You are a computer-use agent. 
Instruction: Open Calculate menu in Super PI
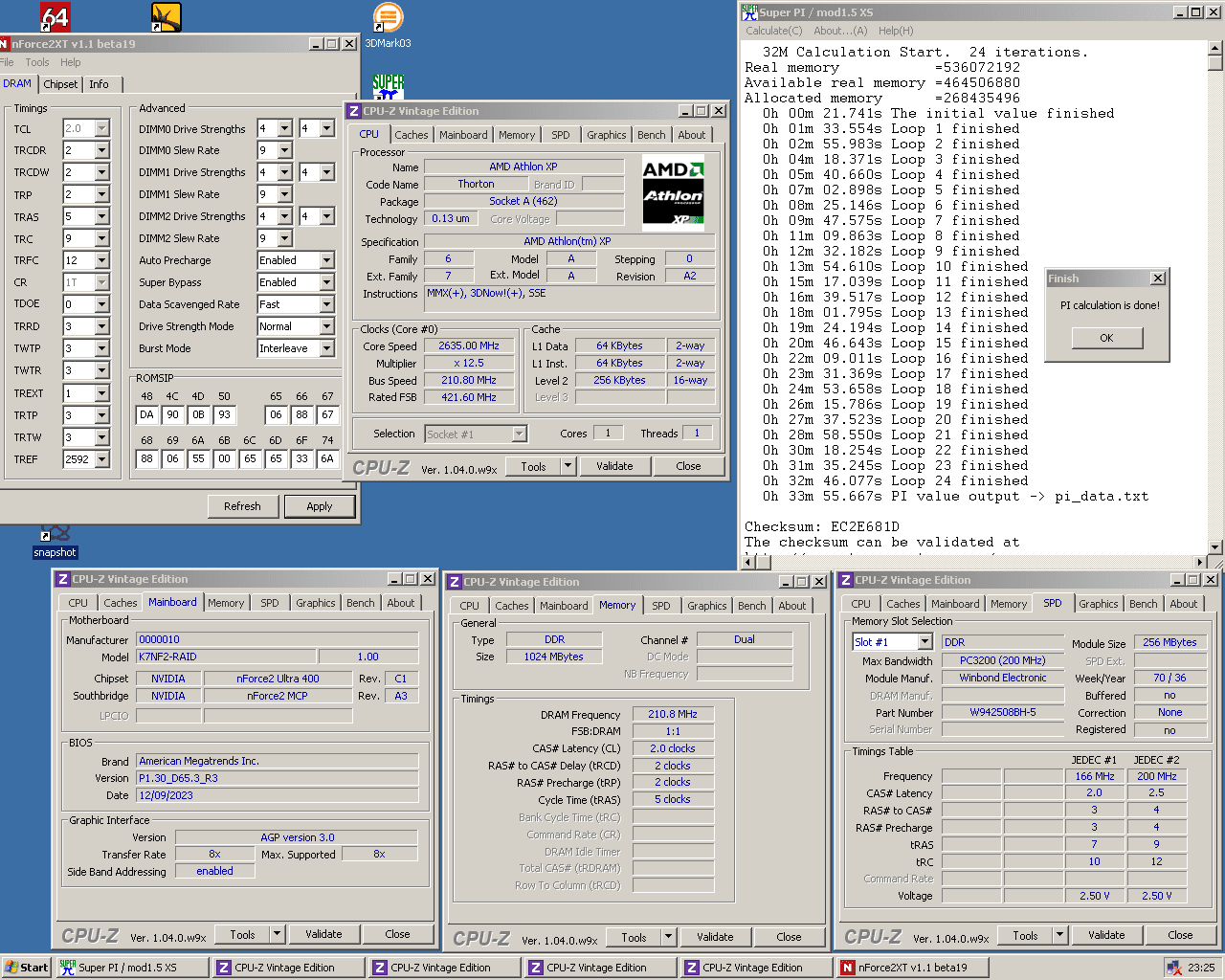pos(774,31)
